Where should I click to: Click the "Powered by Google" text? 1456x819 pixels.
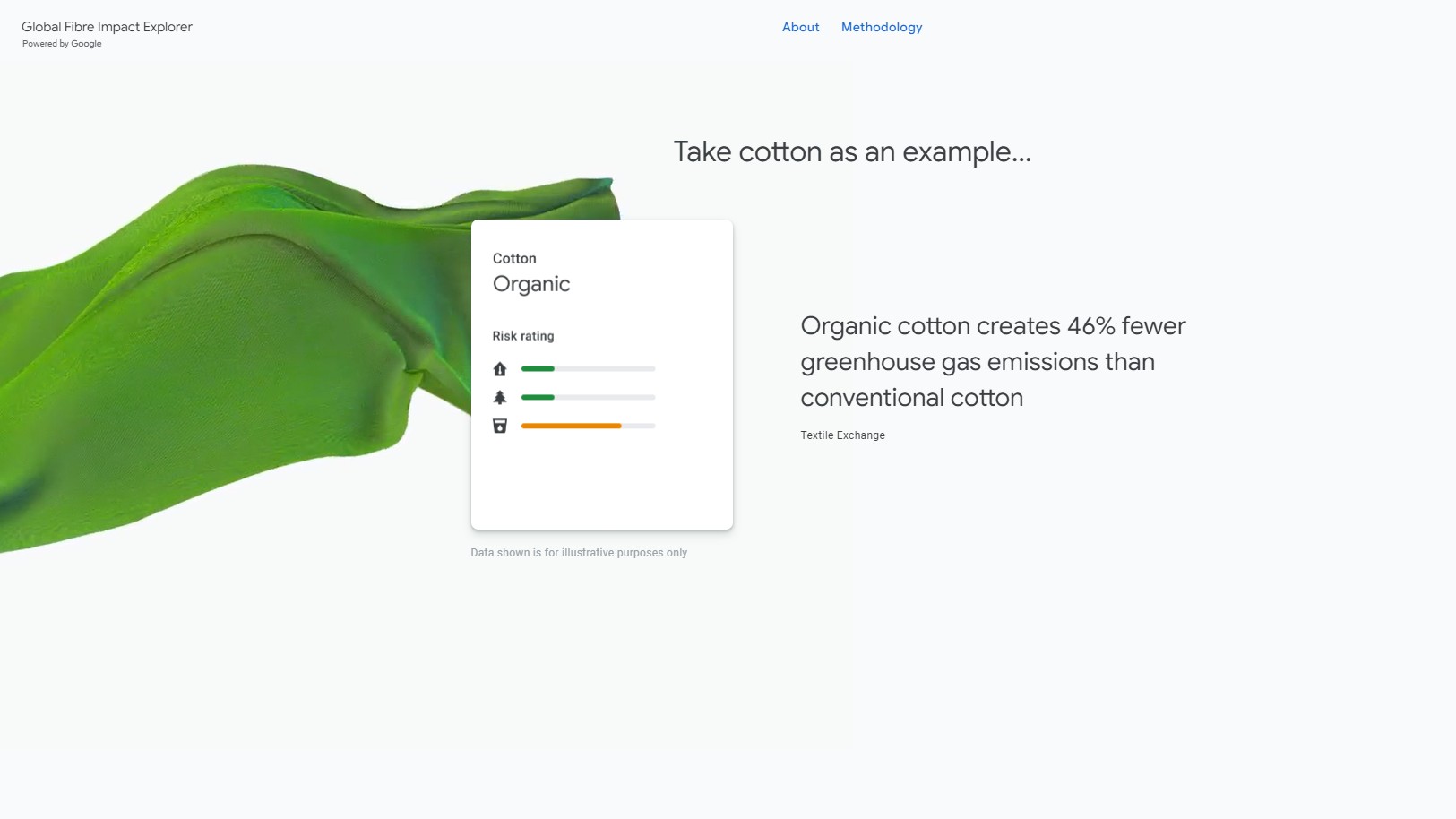pos(62,44)
